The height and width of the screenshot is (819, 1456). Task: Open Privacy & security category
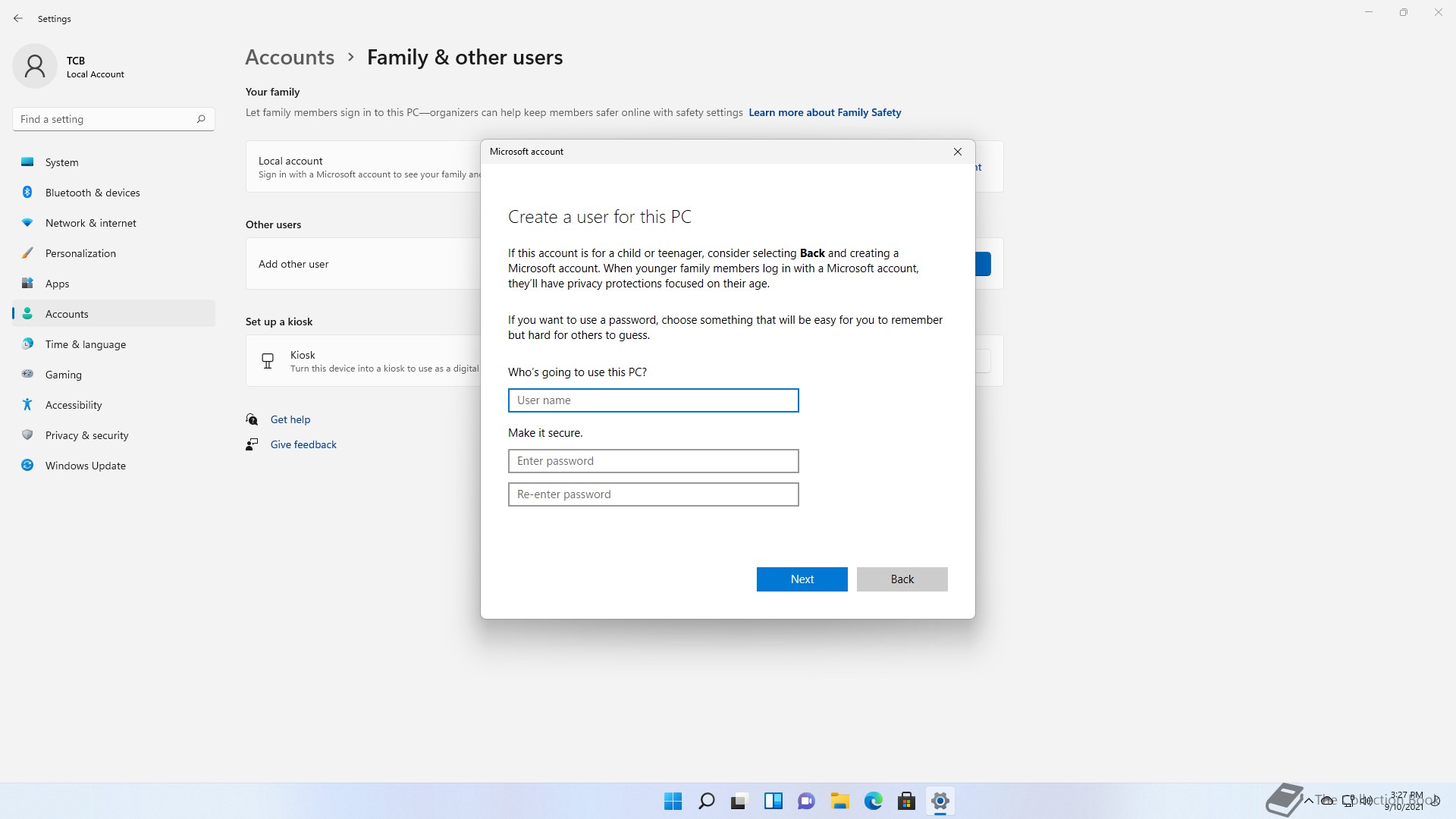(114, 435)
